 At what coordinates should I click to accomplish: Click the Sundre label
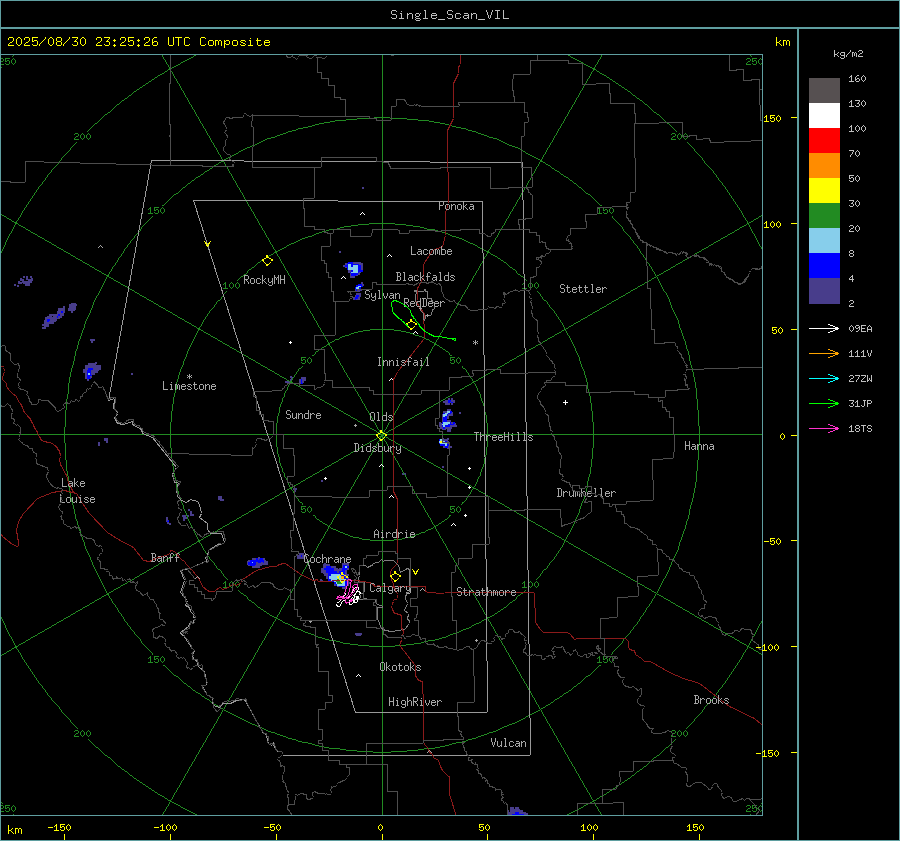pyautogui.click(x=303, y=415)
